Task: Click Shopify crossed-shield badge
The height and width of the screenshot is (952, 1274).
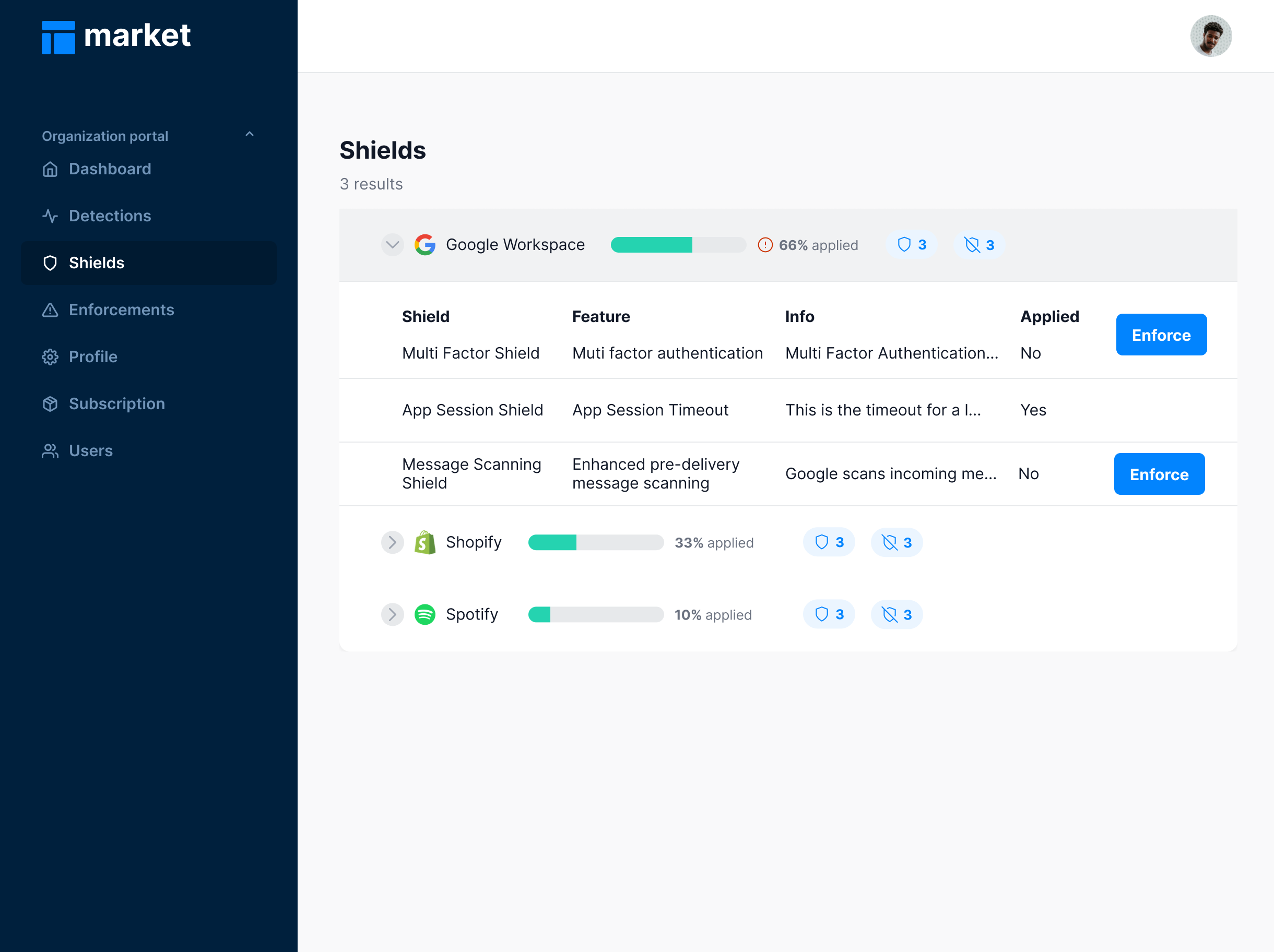Action: click(x=896, y=542)
